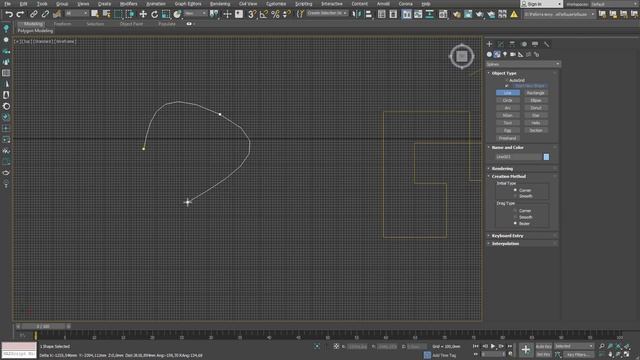
Task: Select Smooth under Drag Type
Action: click(515, 217)
